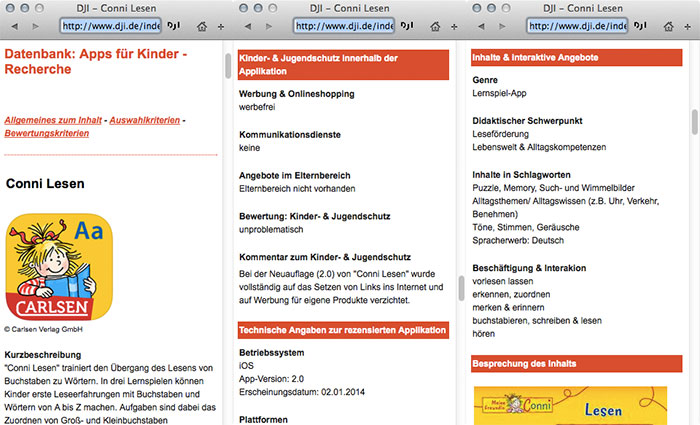700x425 pixels.
Task: Close the left browser window
Action: point(10,8)
